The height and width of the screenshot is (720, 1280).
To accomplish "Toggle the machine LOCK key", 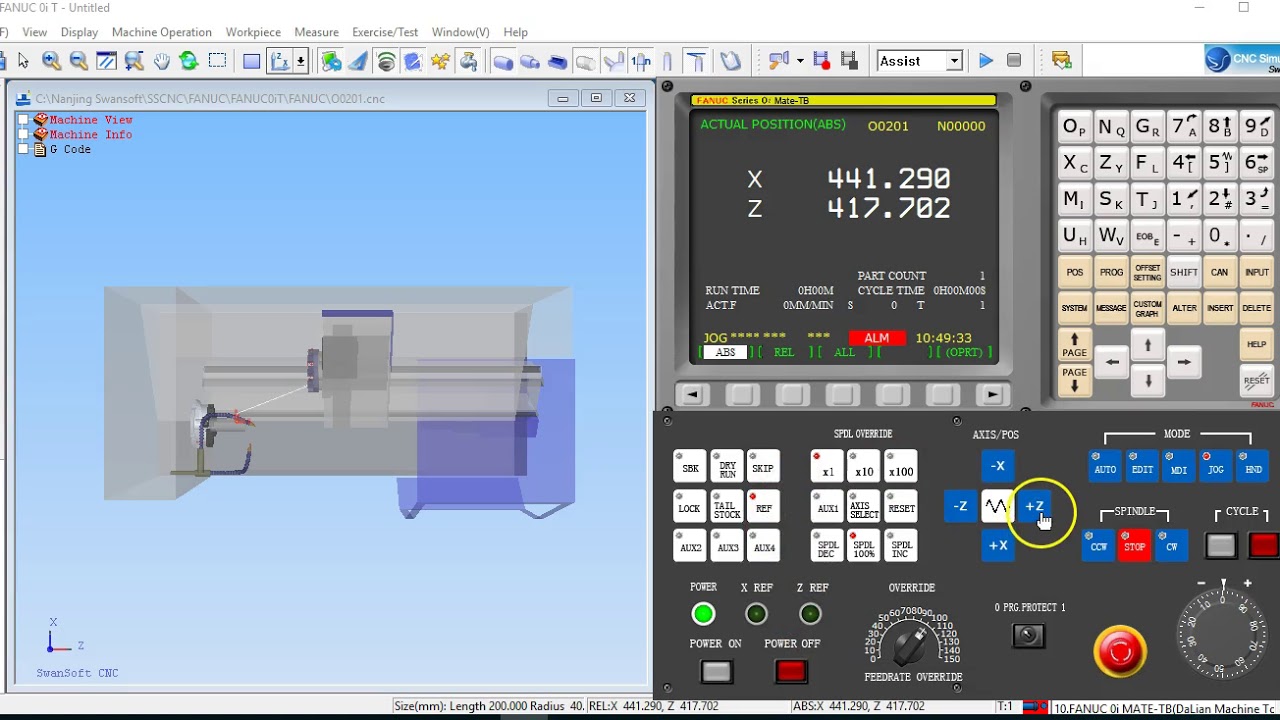I will (690, 506).
